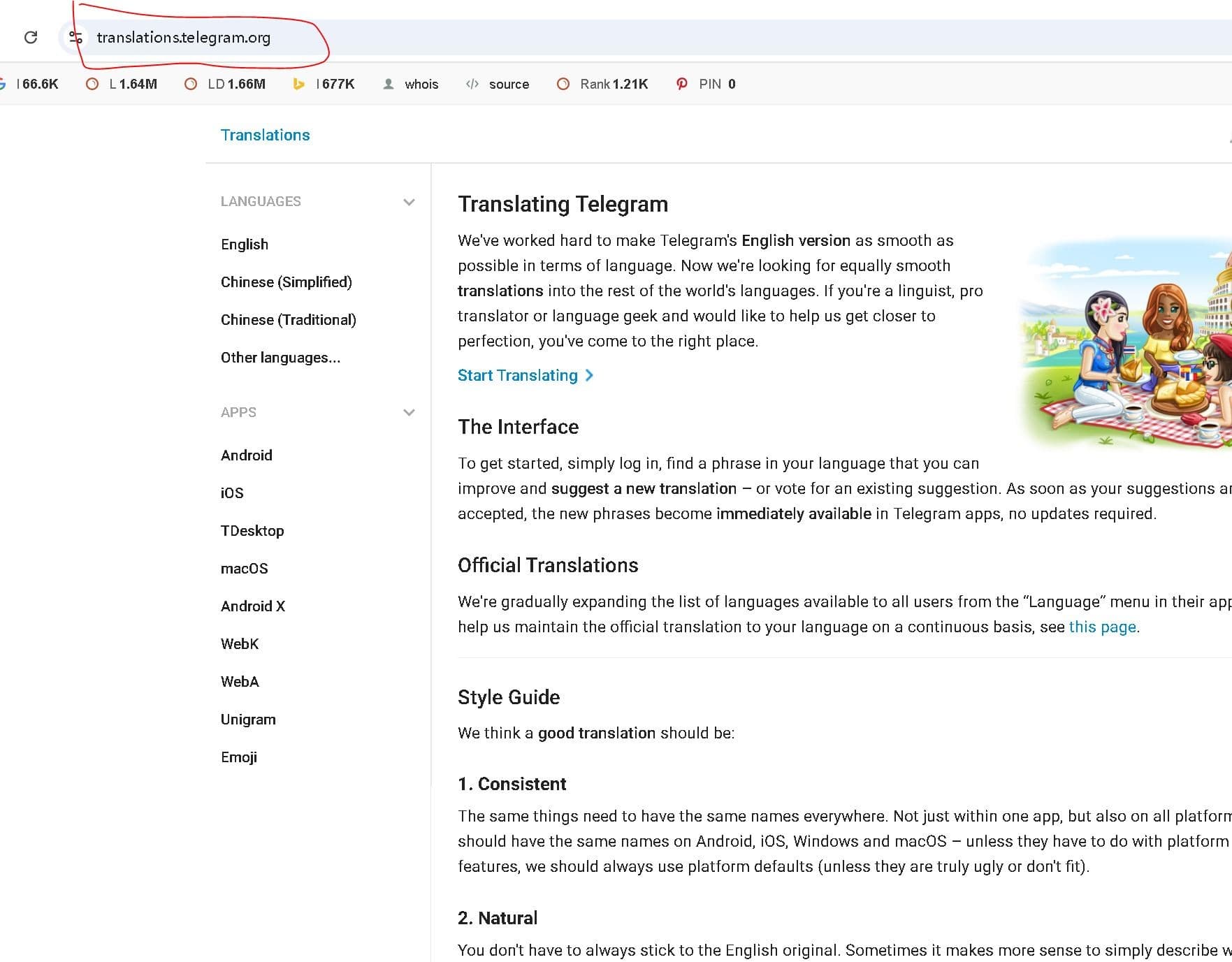Collapse the APPS section chevron

coord(410,412)
